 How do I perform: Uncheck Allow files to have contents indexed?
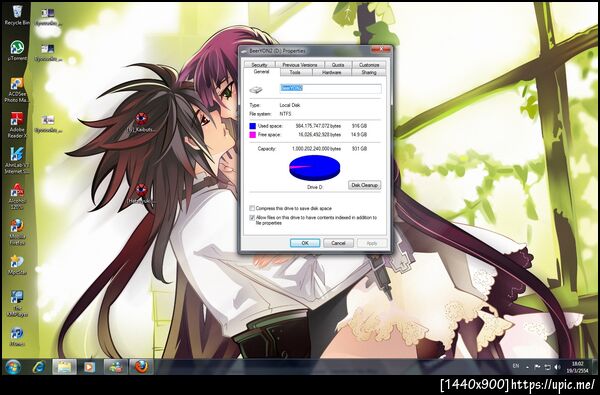(x=252, y=218)
